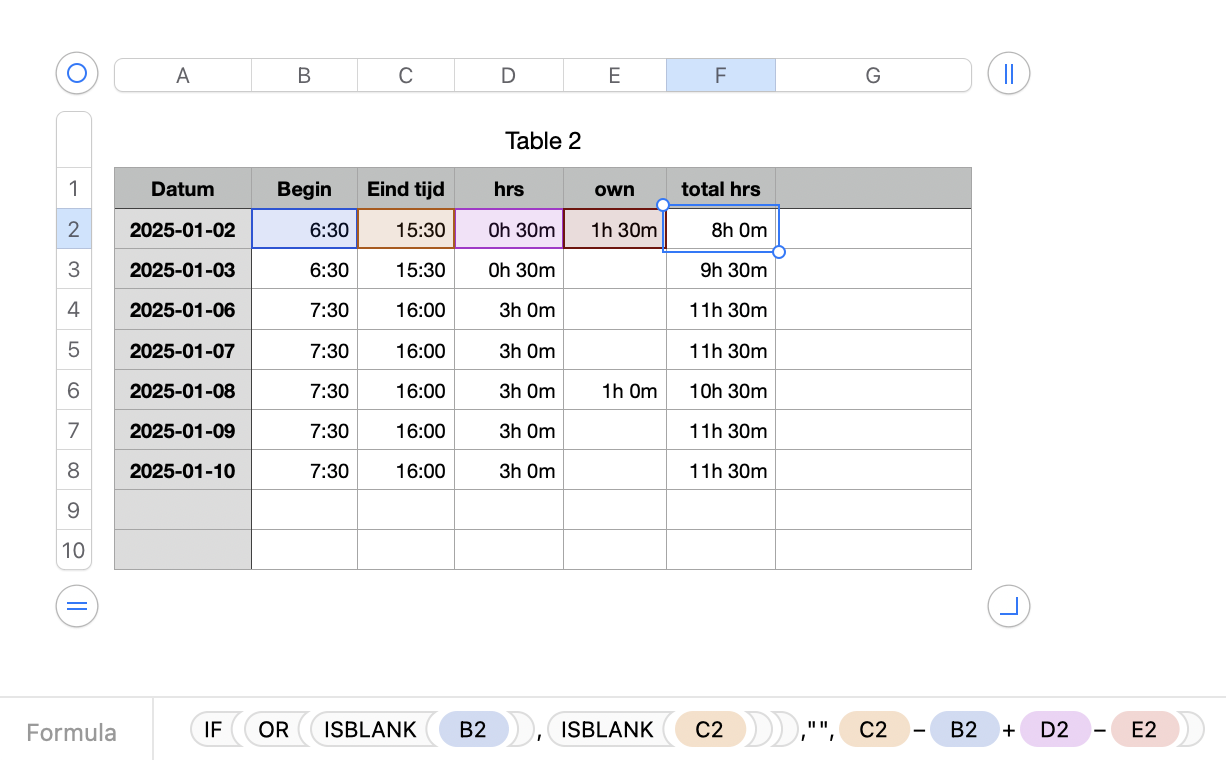Click the Table 2 title
Image resolution: width=1226 pixels, height=760 pixels.
pyautogui.click(x=543, y=141)
